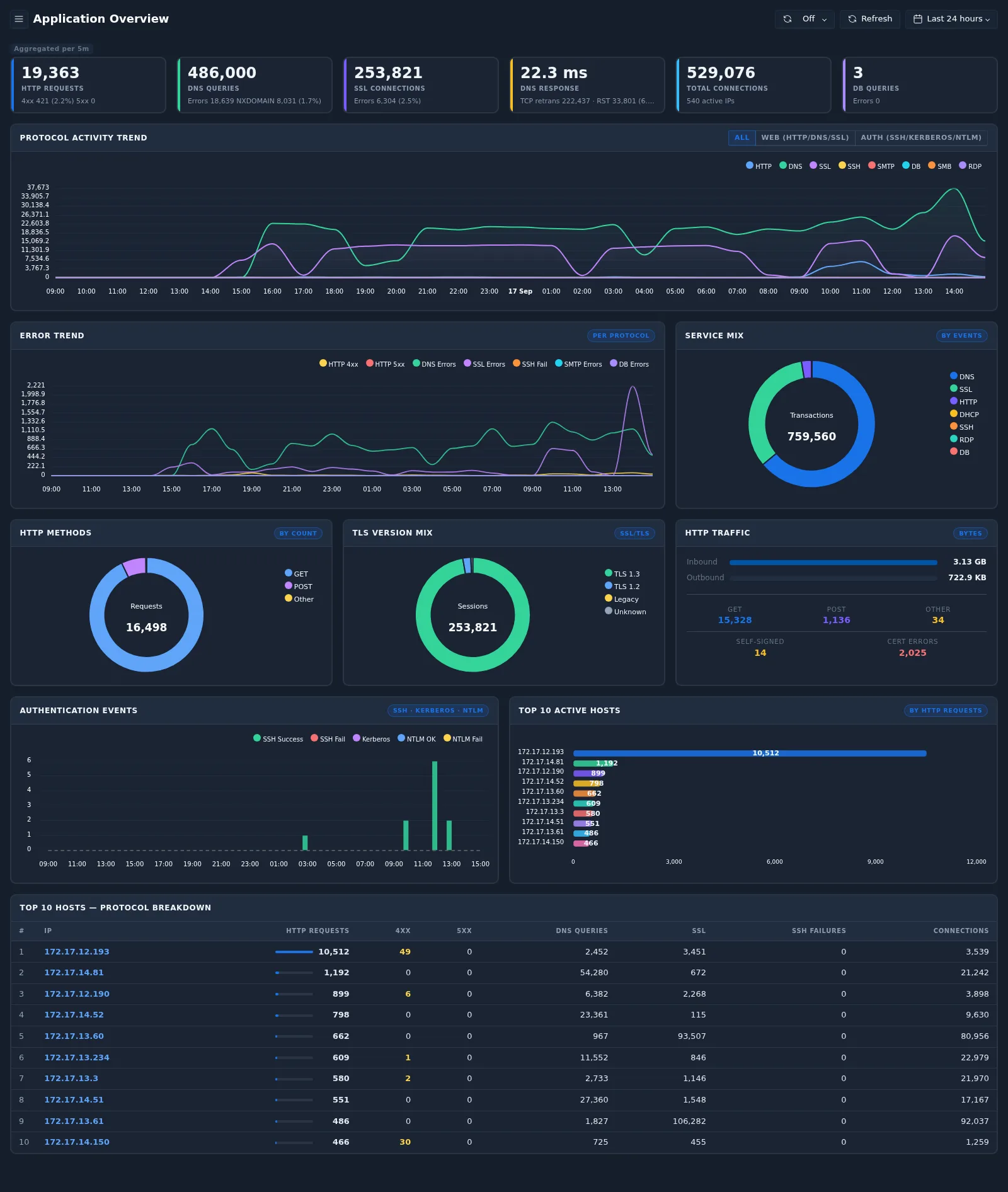Toggle RDP series in Protocol Activity legend

click(970, 166)
